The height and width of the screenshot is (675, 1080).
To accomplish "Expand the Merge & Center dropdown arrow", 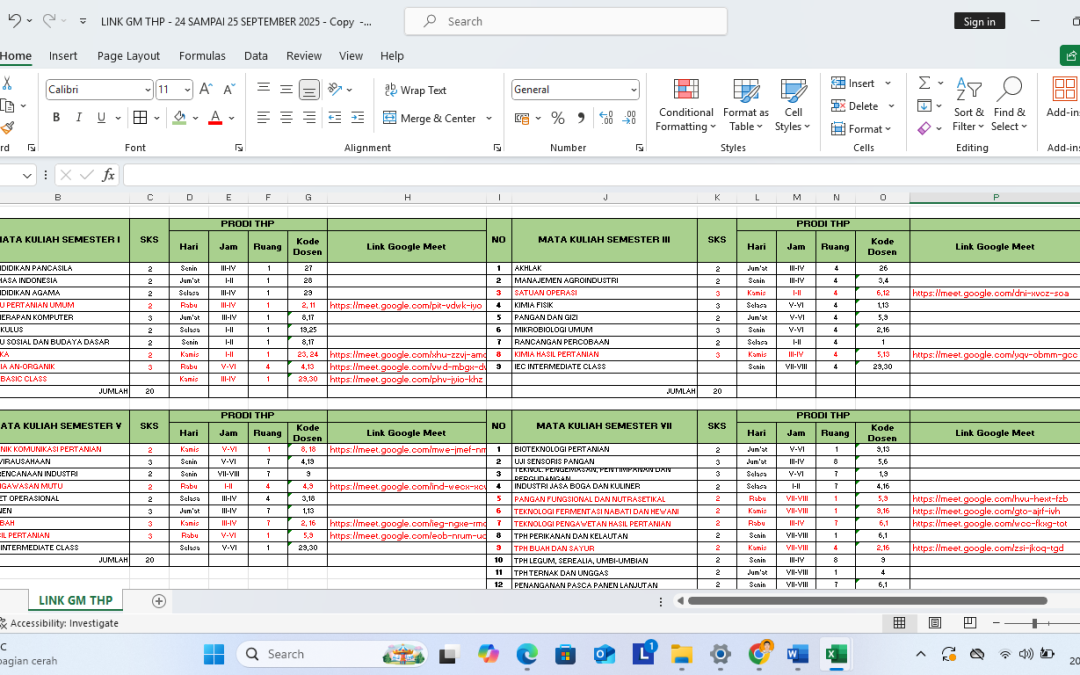I will point(489,118).
